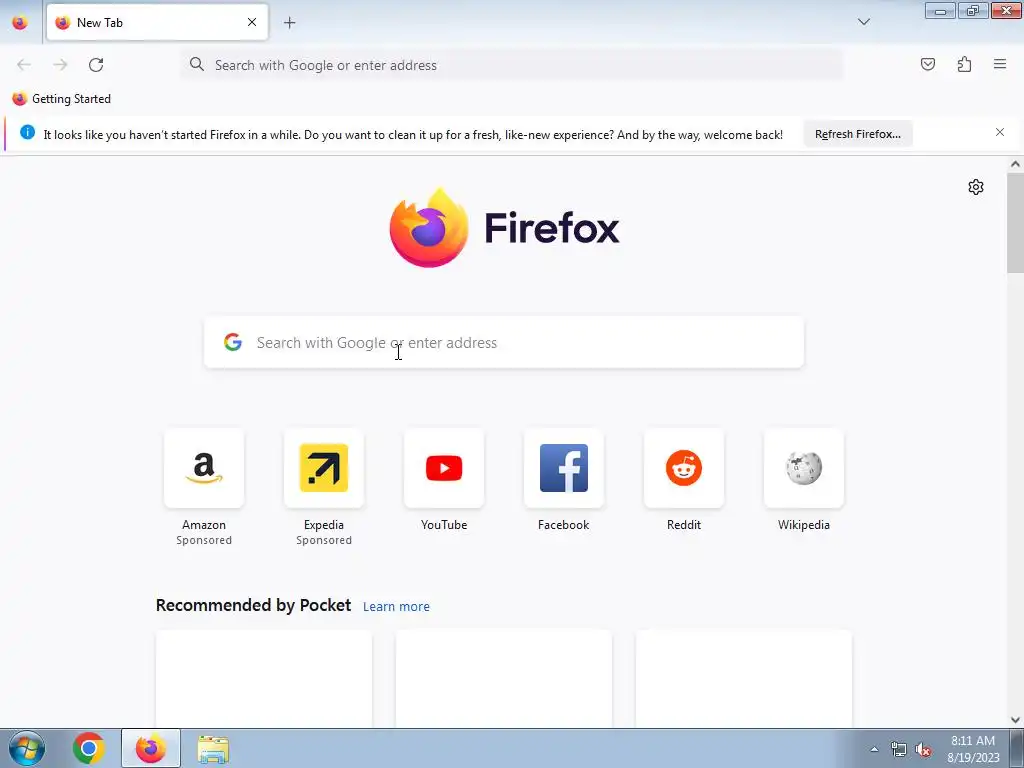Dismiss the welcome back notification bar
Screen dimensions: 1024x768
999,133
